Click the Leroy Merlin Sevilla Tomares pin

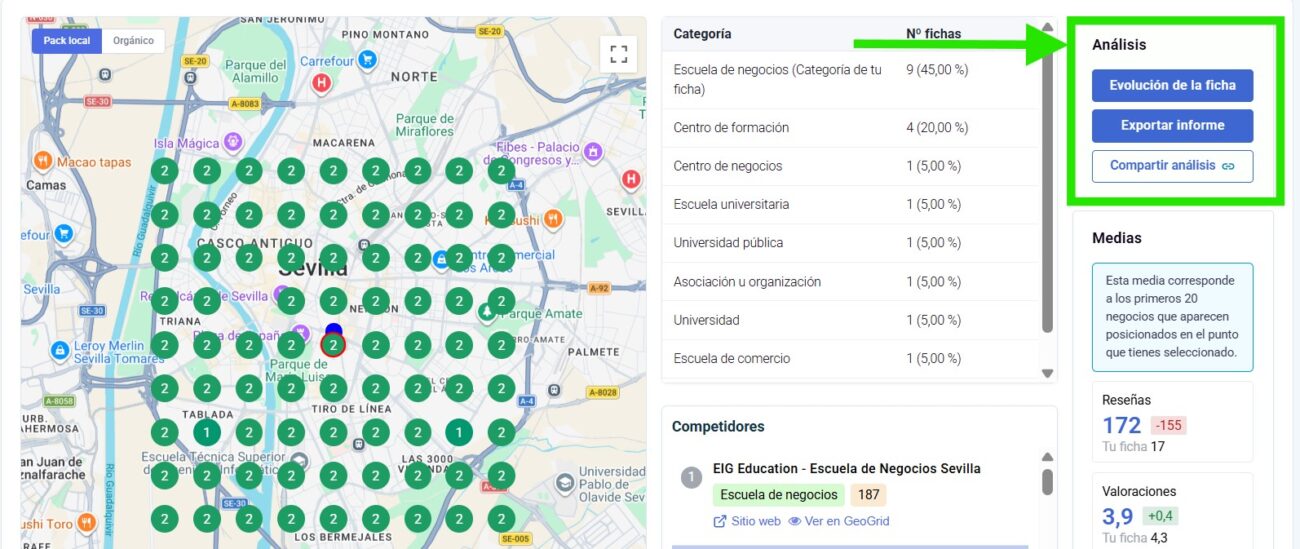pyautogui.click(x=60, y=350)
